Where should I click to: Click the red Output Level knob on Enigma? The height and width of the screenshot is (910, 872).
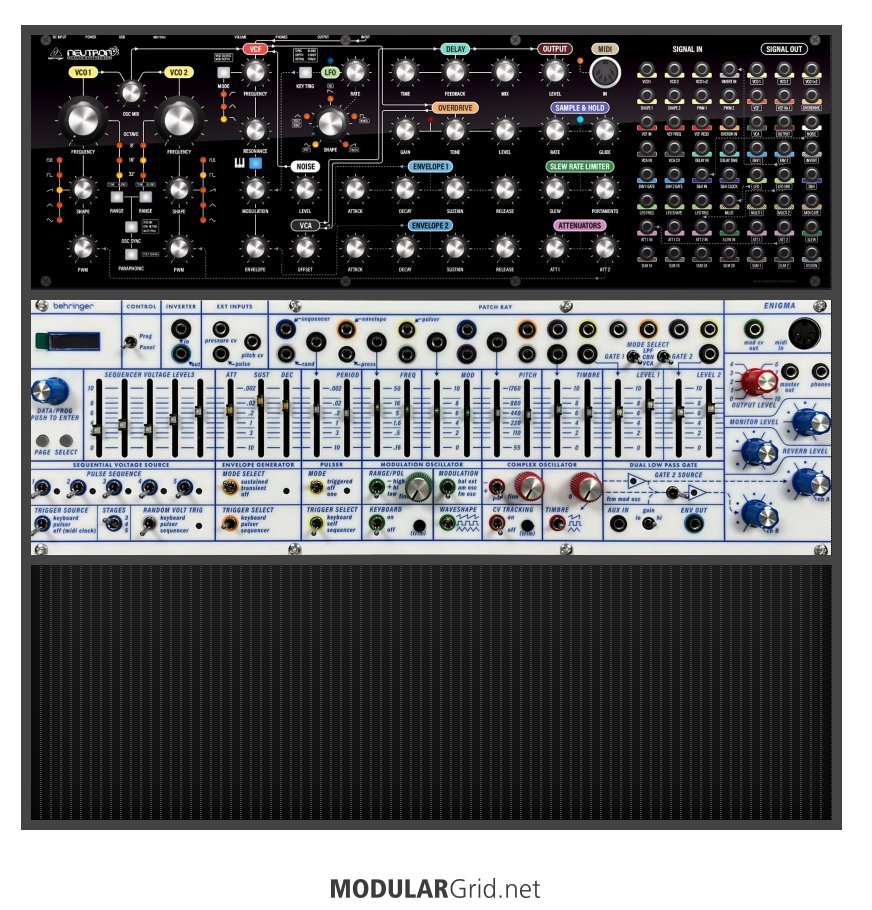[761, 381]
